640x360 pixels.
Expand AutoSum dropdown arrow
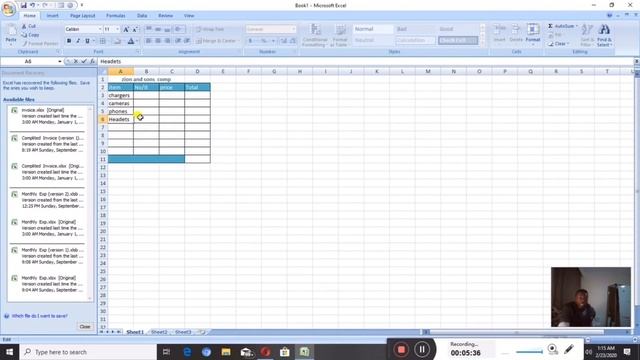[577, 26]
